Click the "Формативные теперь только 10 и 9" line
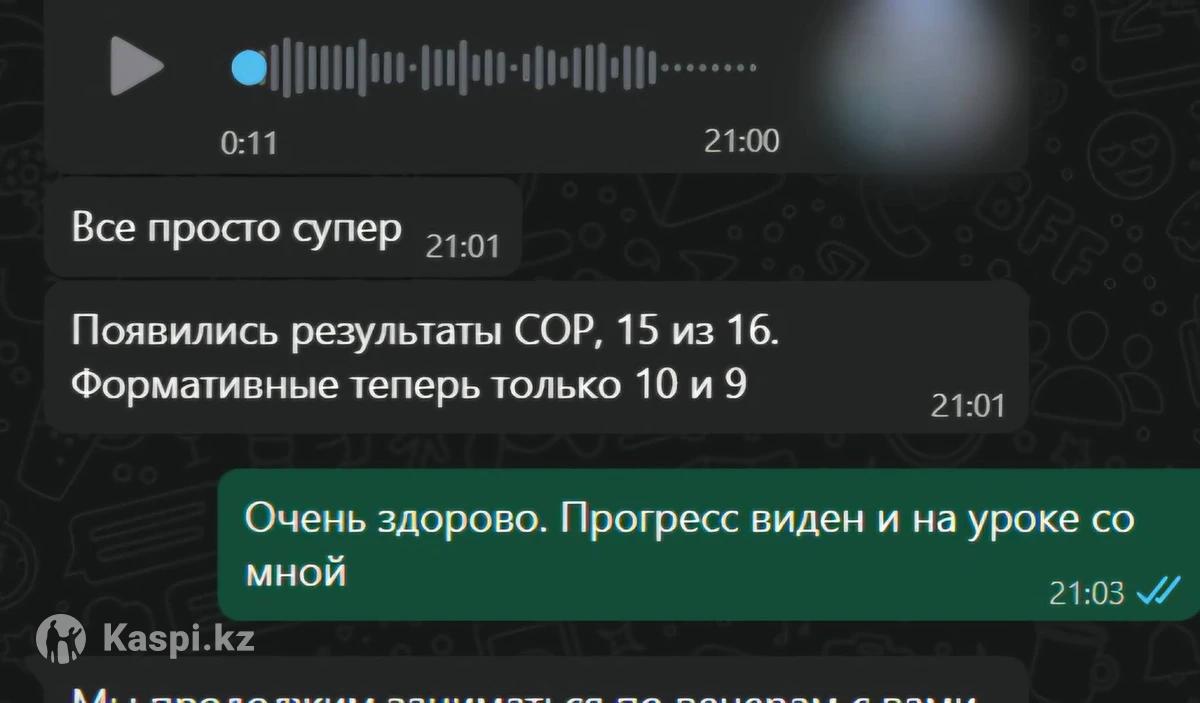The height and width of the screenshot is (703, 1200). point(409,384)
